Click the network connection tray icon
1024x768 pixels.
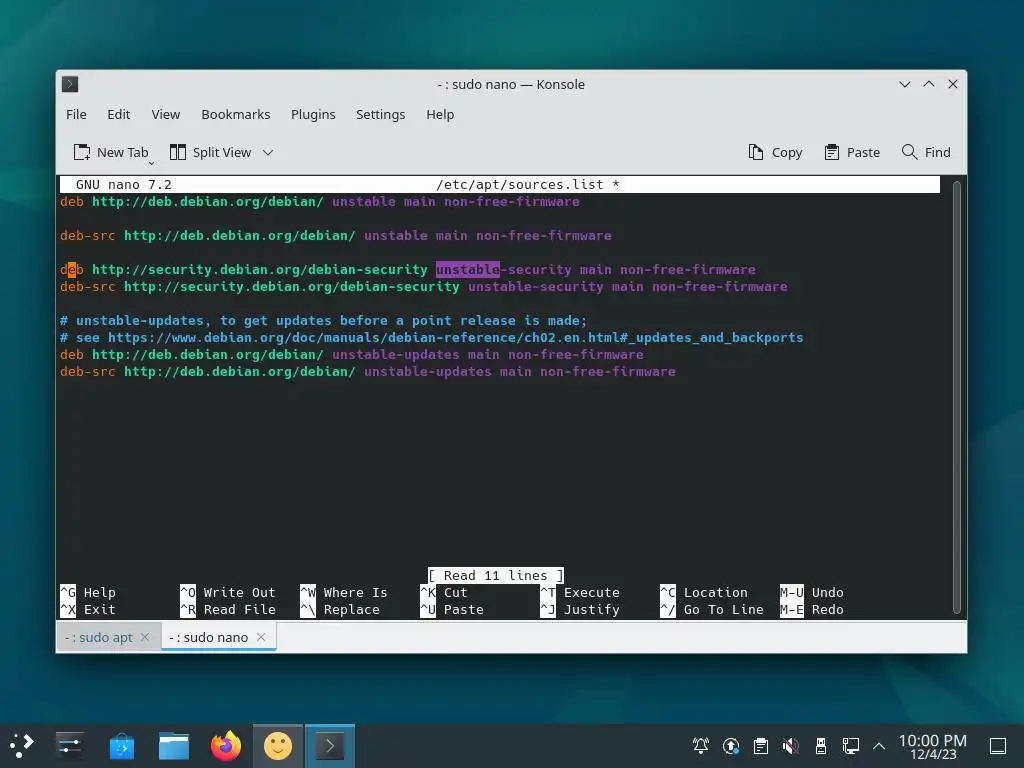[850, 745]
